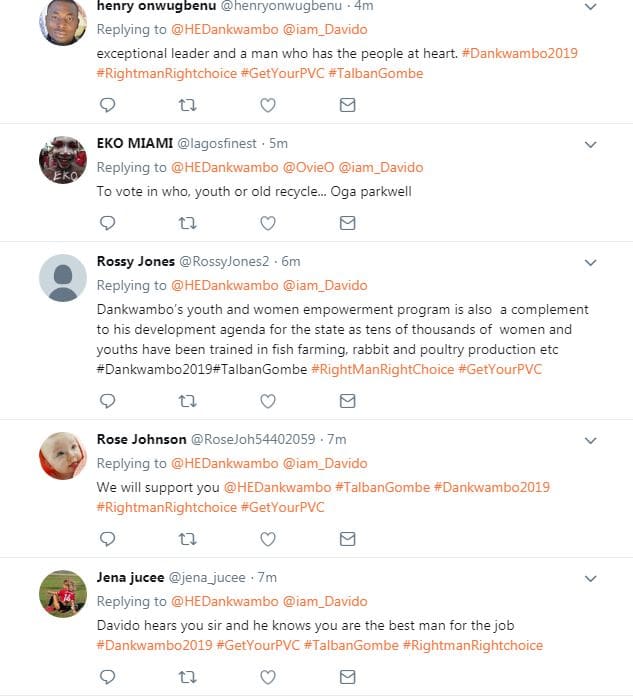The image size is (633, 698).
Task: Like the EKO MIAMI tweet
Action: [268, 222]
